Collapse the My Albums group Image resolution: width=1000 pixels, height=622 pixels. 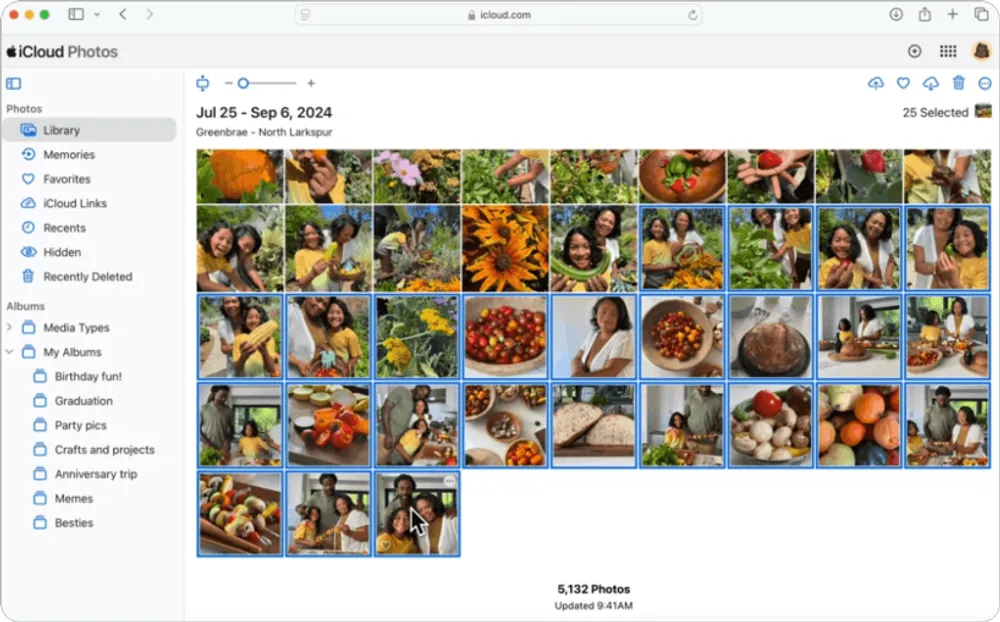click(10, 352)
